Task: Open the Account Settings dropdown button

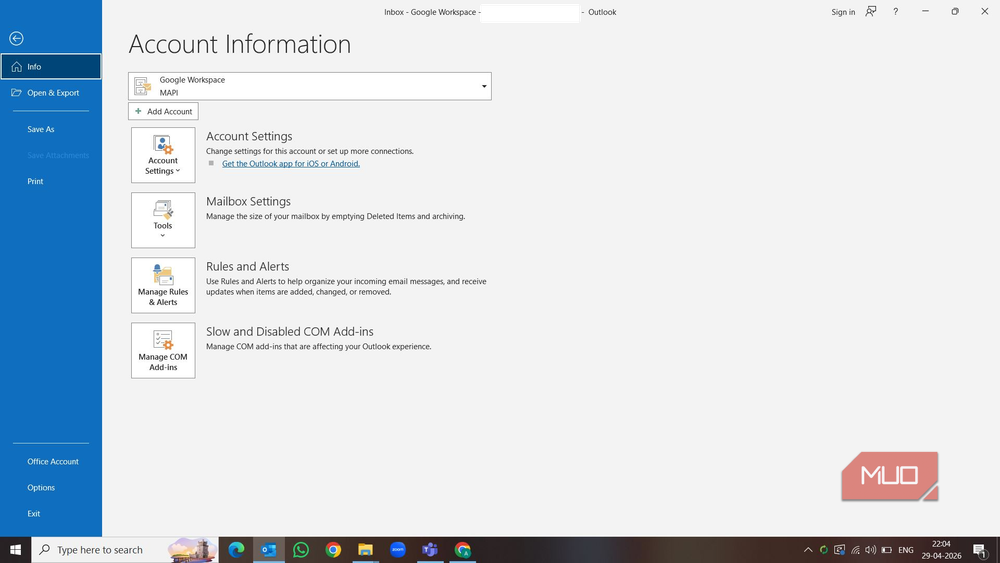Action: (x=163, y=155)
